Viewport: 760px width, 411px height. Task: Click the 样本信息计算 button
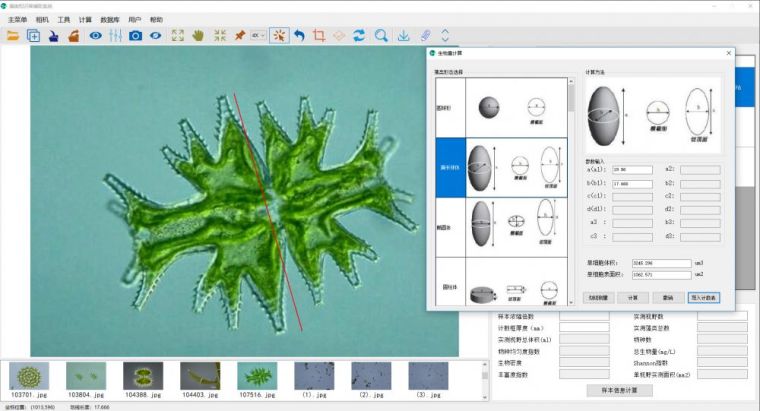(620, 390)
